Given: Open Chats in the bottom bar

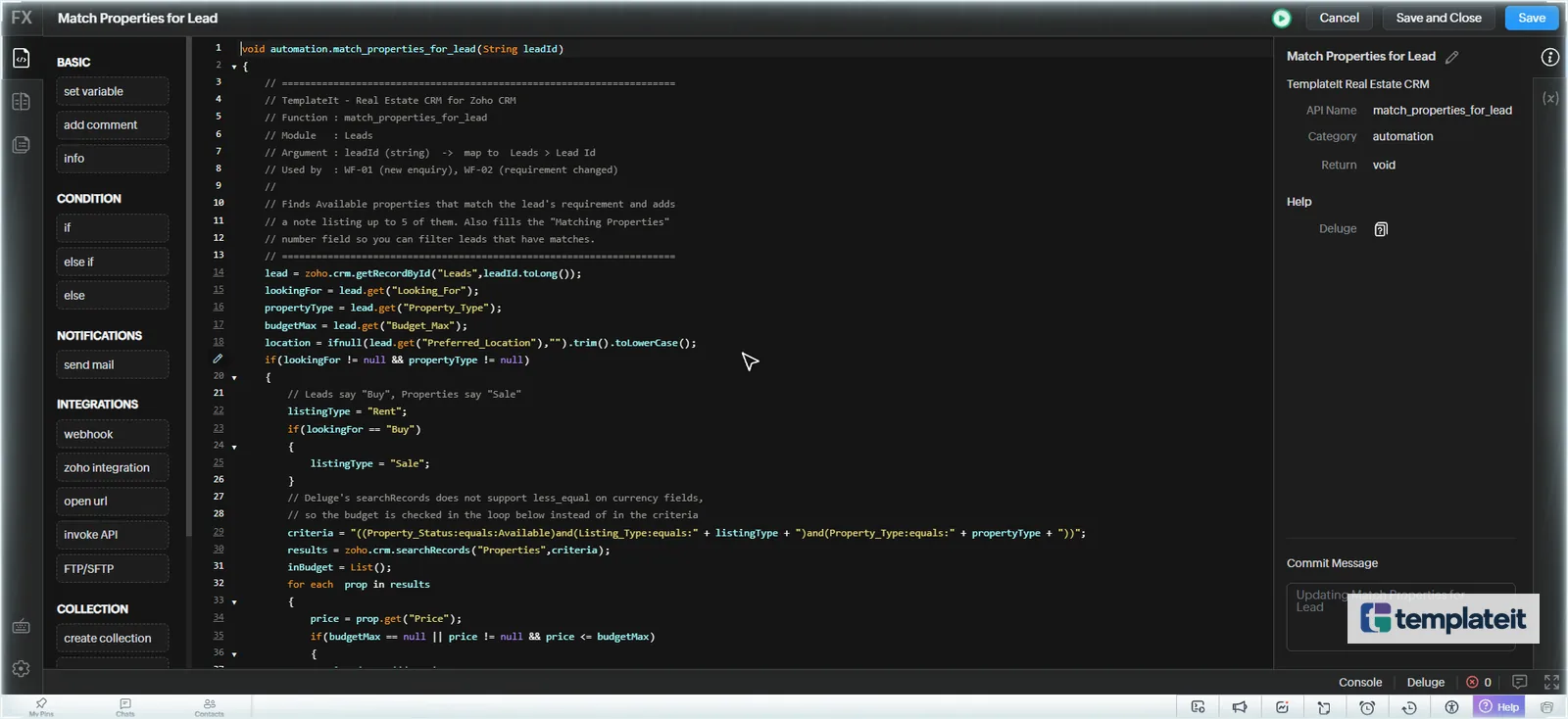Looking at the screenshot, I should point(125,707).
